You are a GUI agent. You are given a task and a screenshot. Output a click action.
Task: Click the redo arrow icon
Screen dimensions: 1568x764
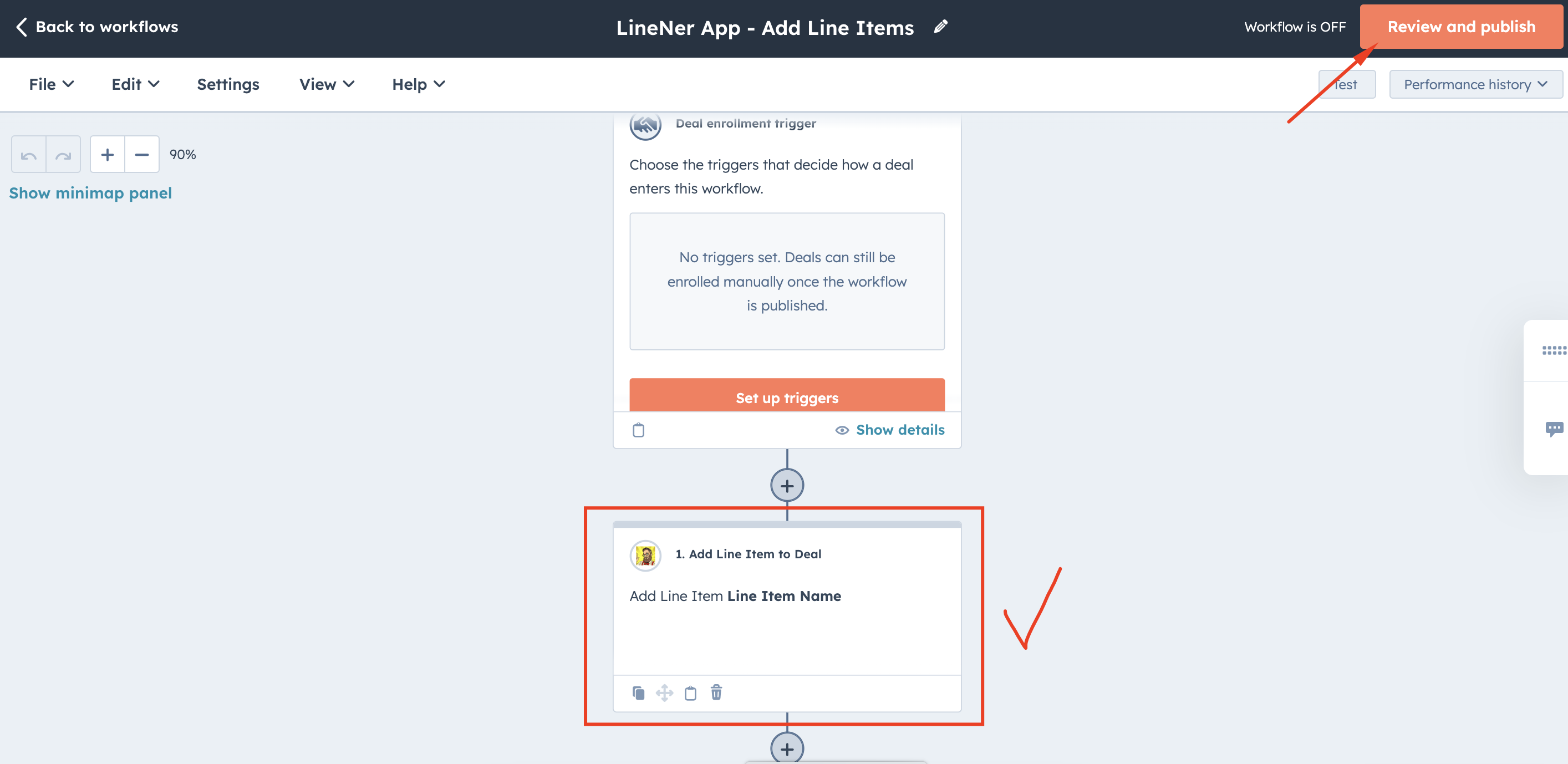point(62,154)
